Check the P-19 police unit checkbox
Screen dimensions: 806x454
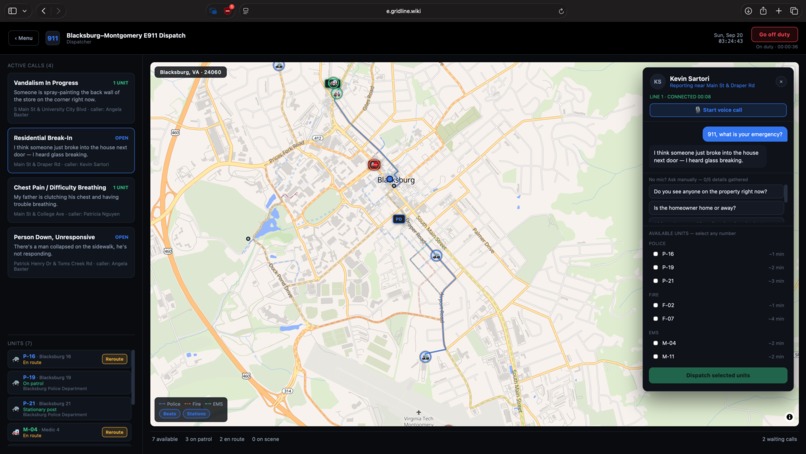coord(655,267)
